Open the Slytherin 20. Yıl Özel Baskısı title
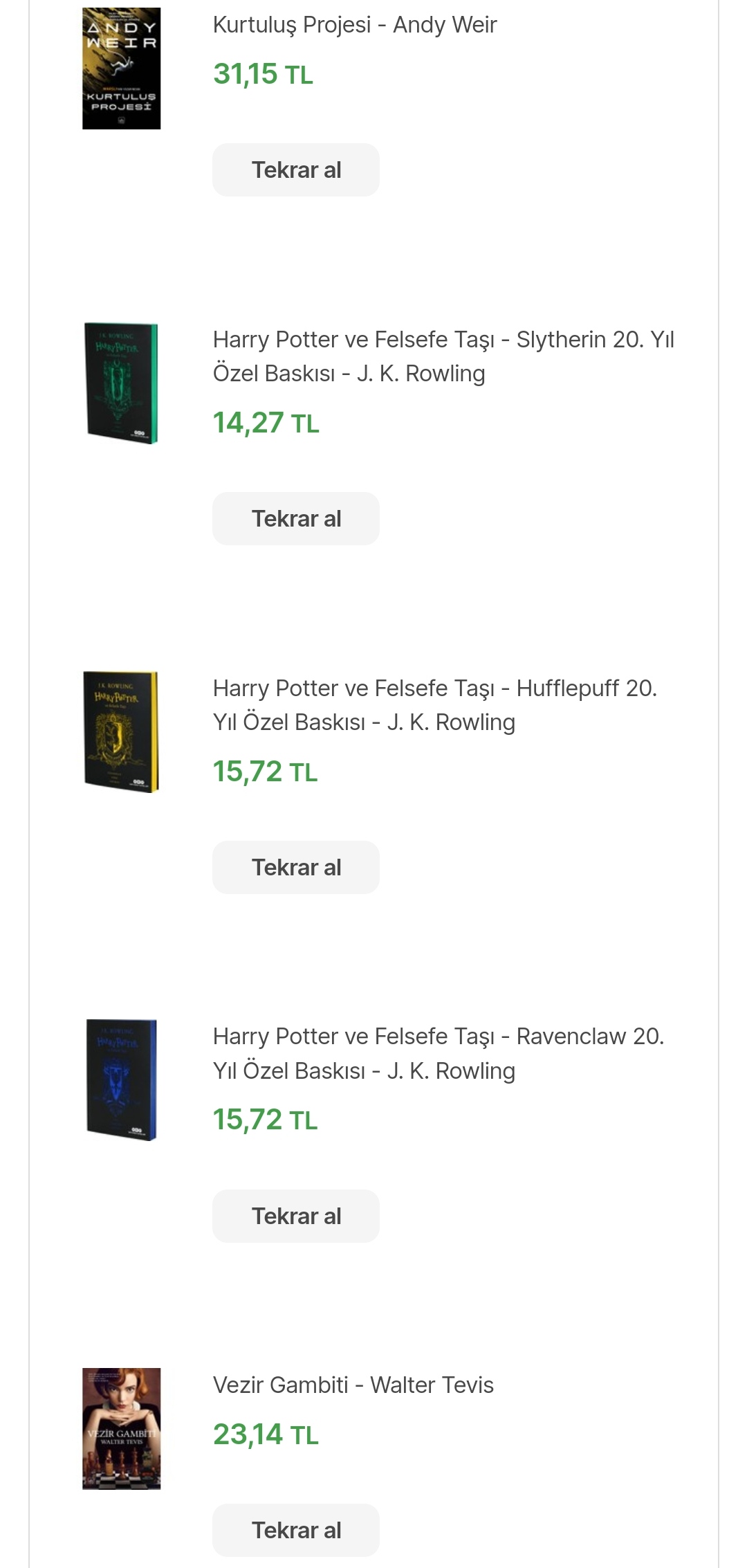Image resolution: width=747 pixels, height=1568 pixels. click(x=443, y=356)
